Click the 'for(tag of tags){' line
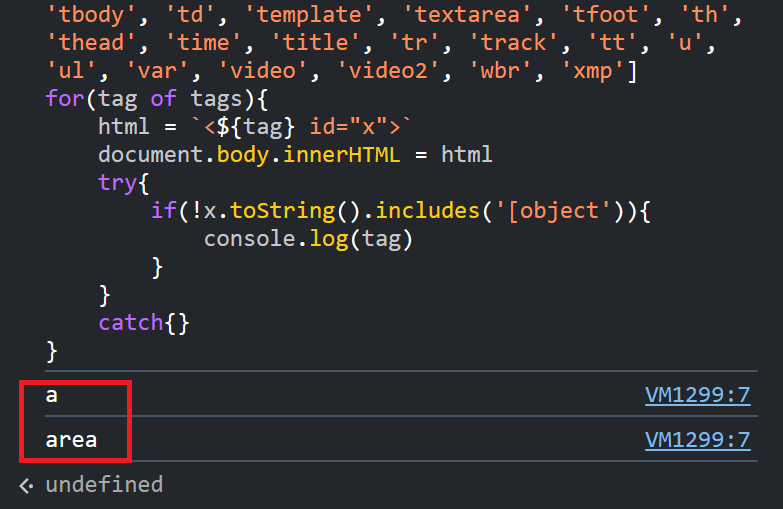This screenshot has width=783, height=509. [157, 99]
